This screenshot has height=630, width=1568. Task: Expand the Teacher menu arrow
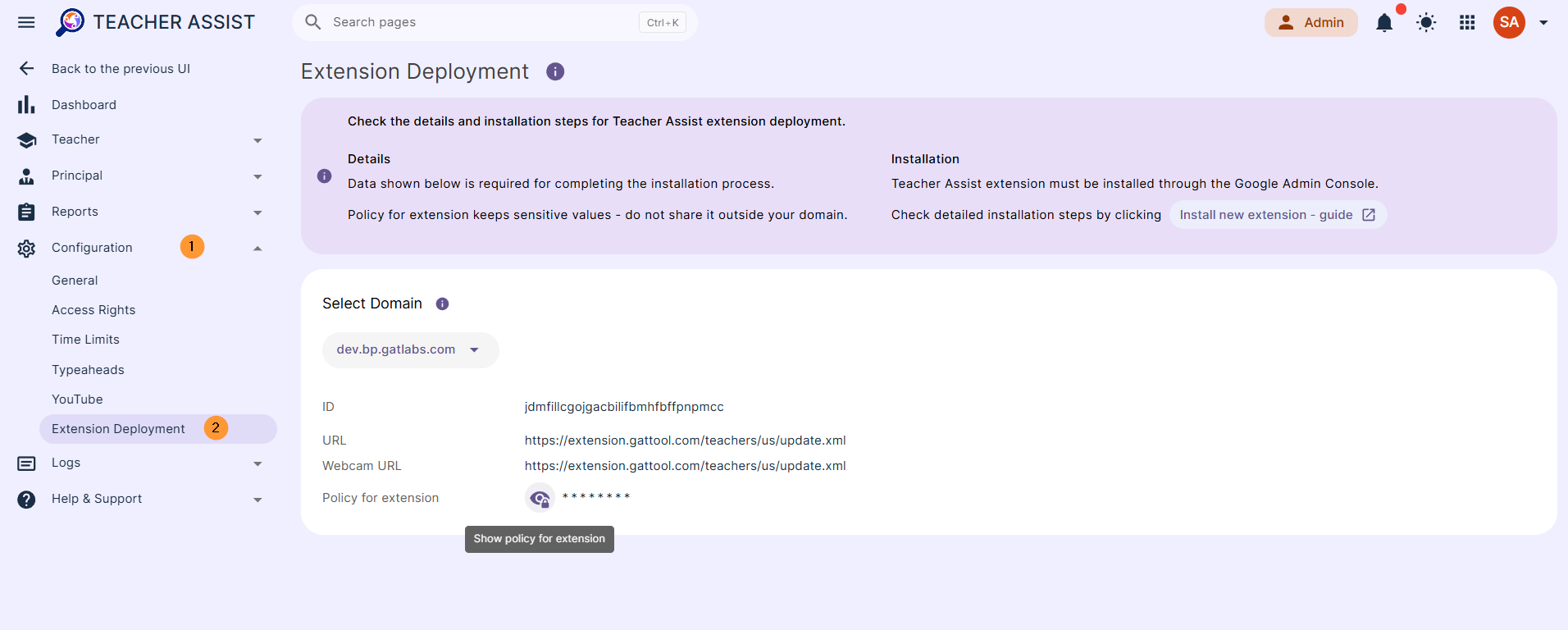[x=258, y=141]
